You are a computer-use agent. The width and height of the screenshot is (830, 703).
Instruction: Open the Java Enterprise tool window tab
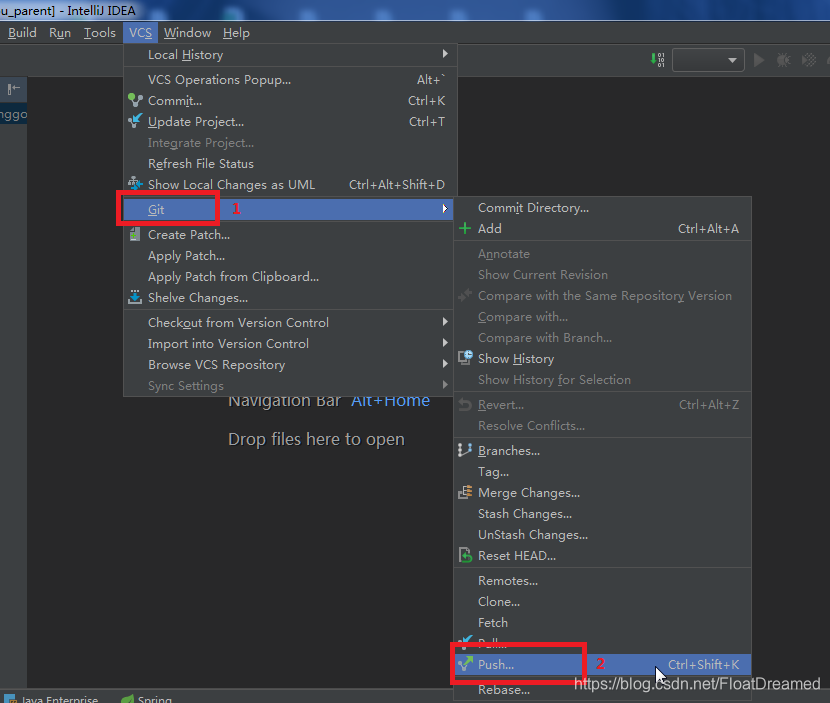coord(51,699)
